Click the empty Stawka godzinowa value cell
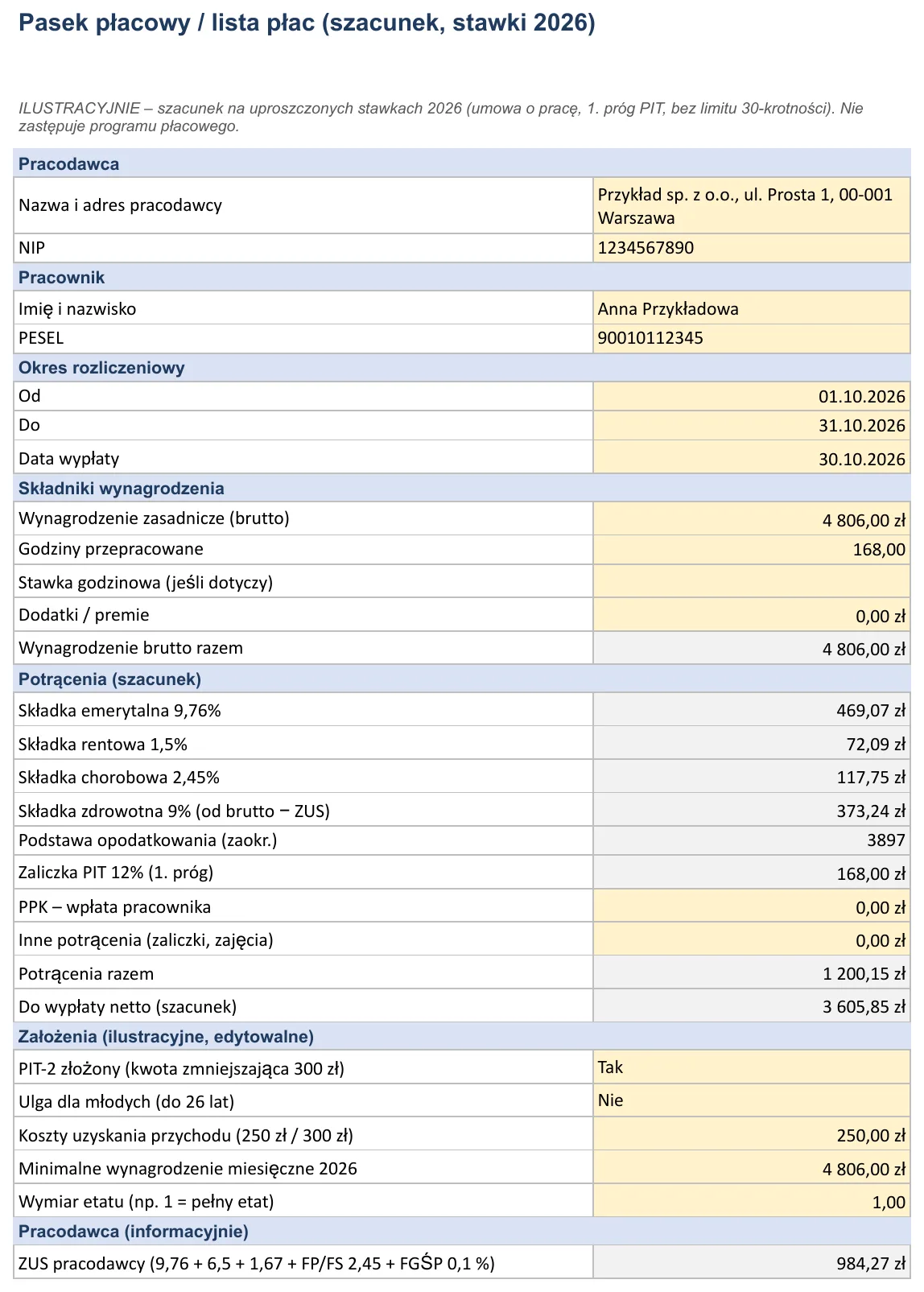The width and height of the screenshot is (924, 1292). (x=752, y=581)
